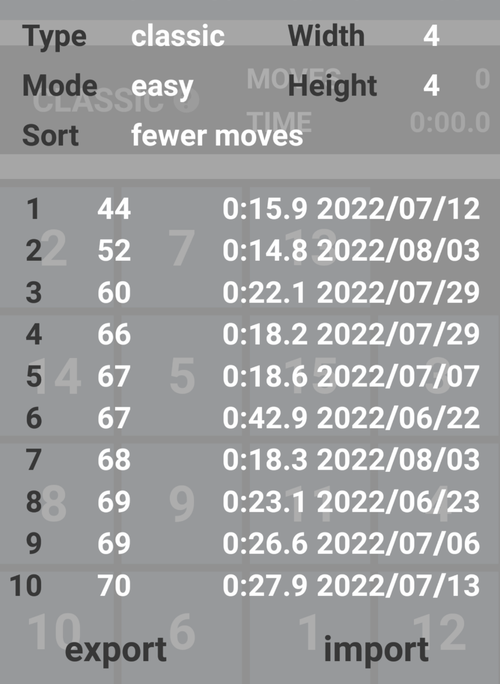Click the export button
Viewport: 500px width, 684px height.
[x=116, y=650]
